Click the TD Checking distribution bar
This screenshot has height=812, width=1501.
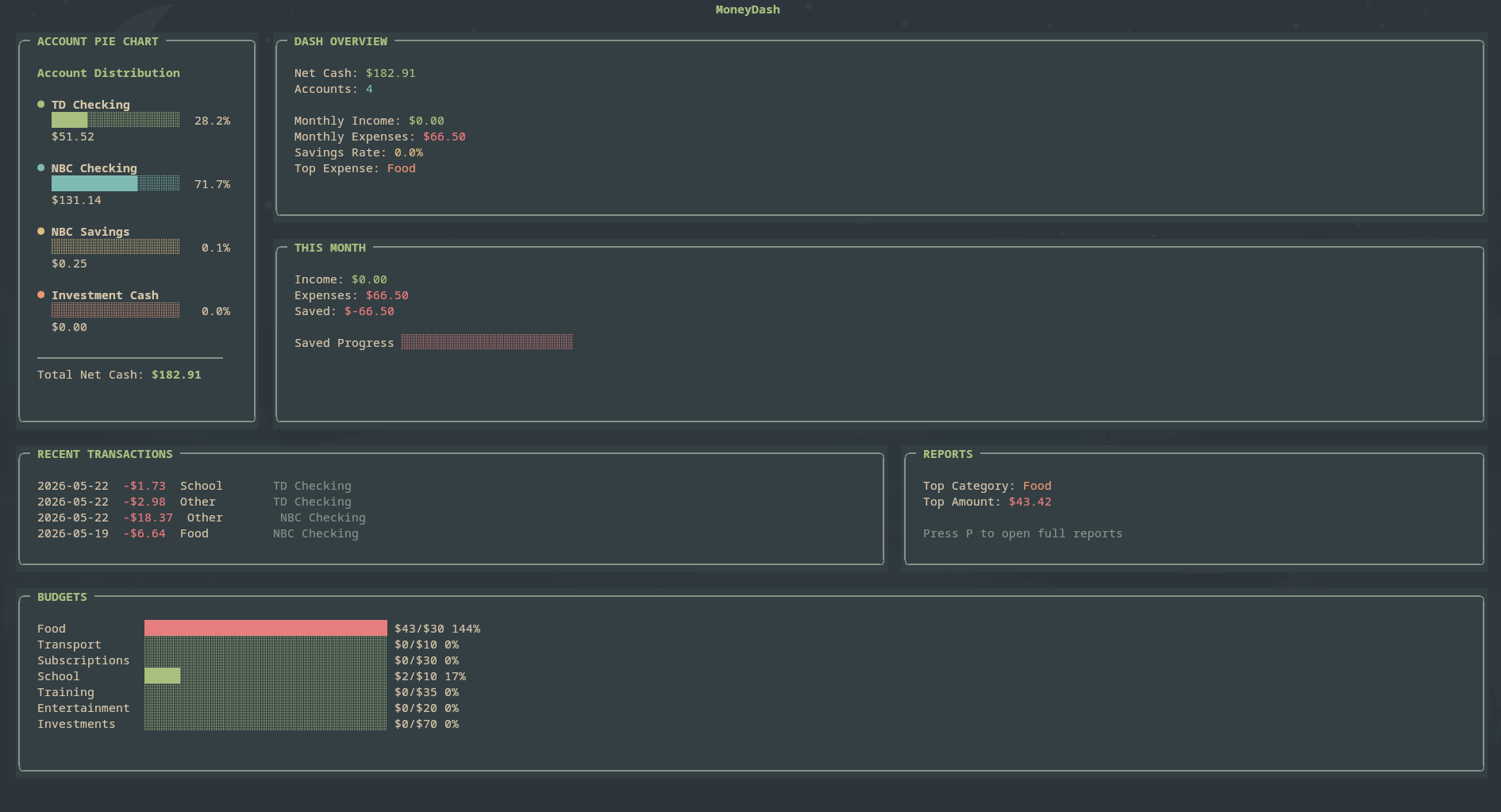point(115,121)
